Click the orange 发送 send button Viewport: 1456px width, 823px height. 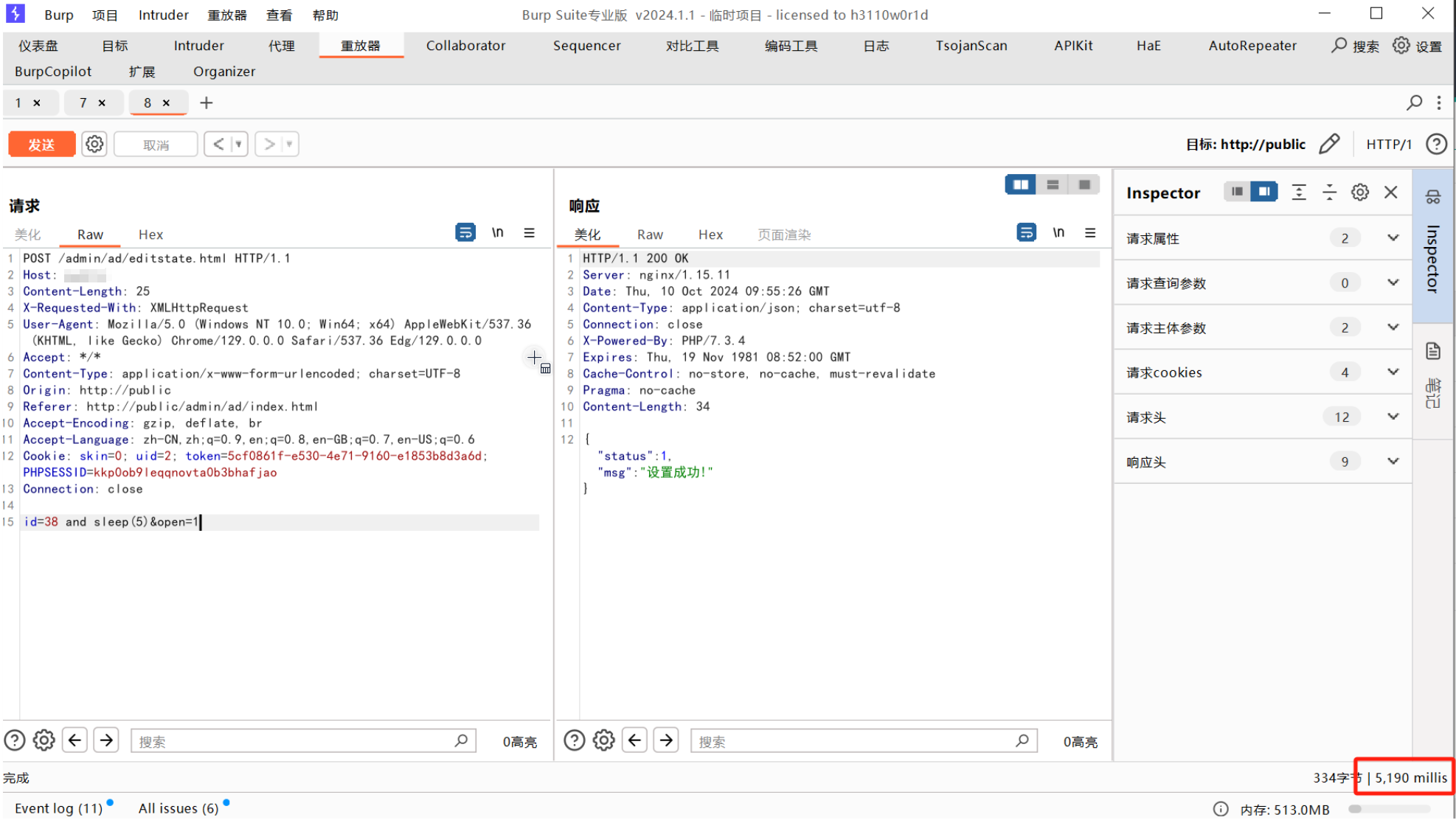[42, 144]
